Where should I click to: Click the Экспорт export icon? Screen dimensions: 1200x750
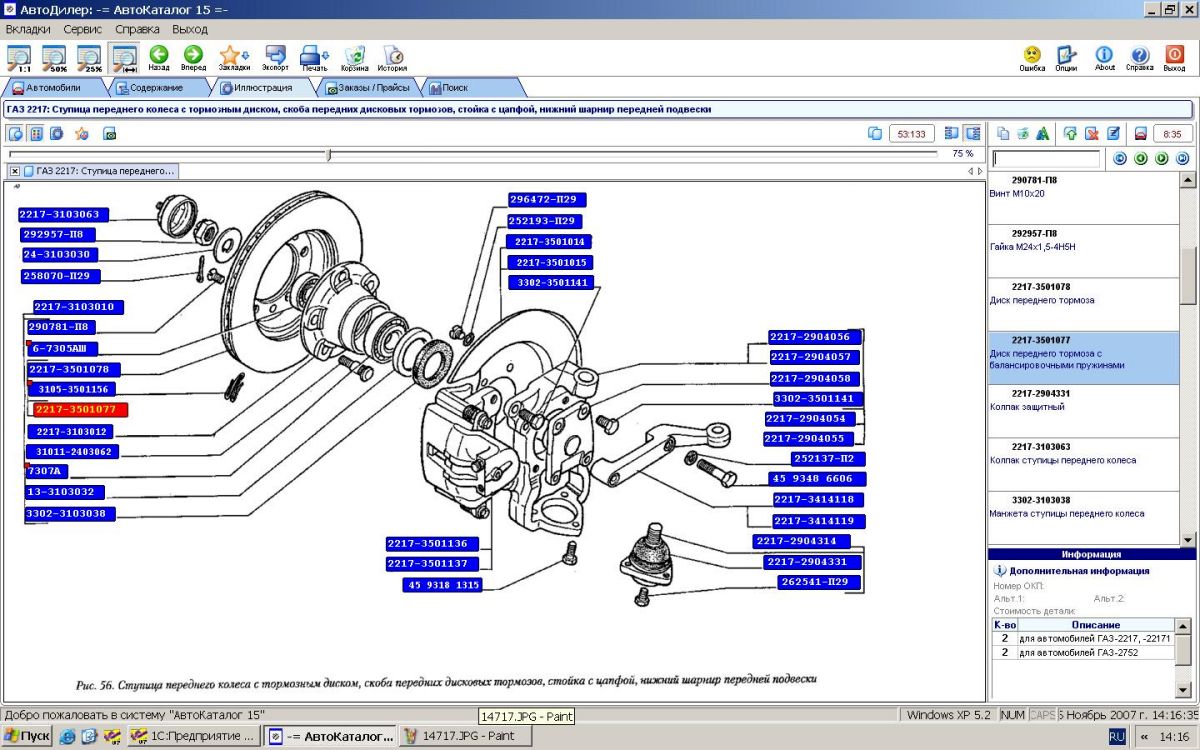[x=275, y=58]
